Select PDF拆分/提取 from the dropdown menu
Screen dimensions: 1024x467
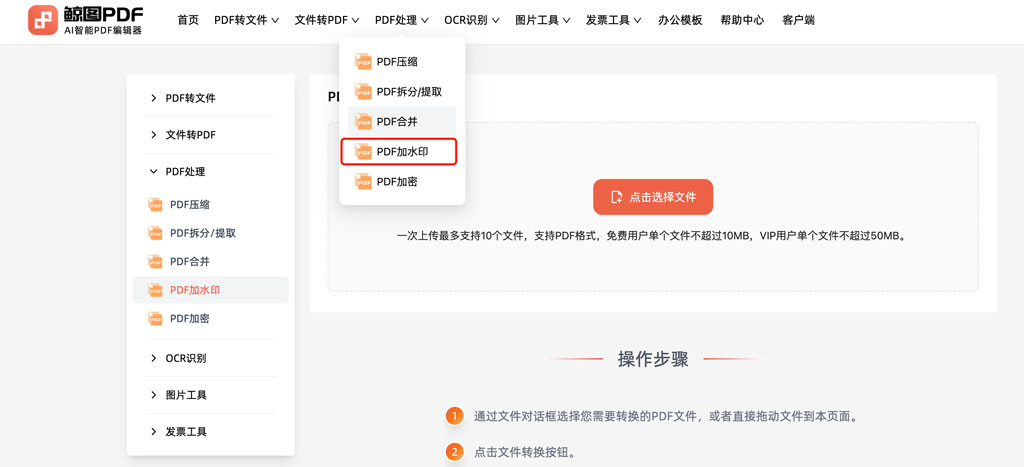tap(402, 91)
